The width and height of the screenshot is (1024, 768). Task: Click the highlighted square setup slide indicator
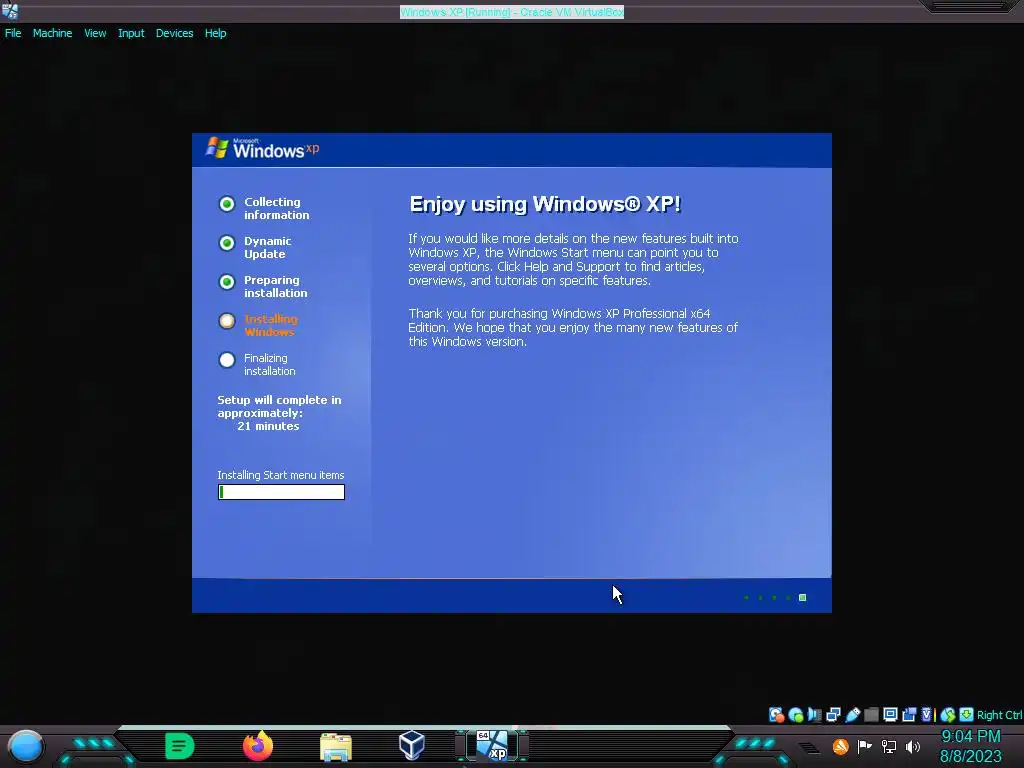[803, 598]
